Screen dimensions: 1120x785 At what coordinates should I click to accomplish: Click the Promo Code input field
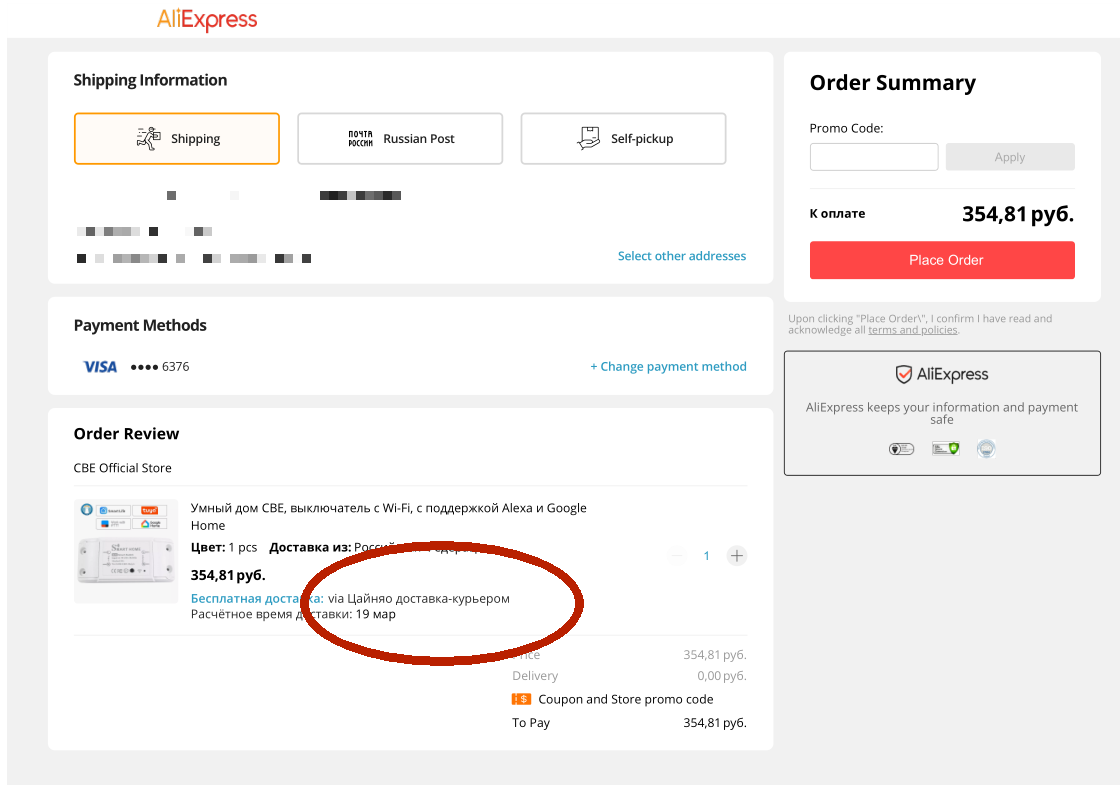pyautogui.click(x=873, y=157)
